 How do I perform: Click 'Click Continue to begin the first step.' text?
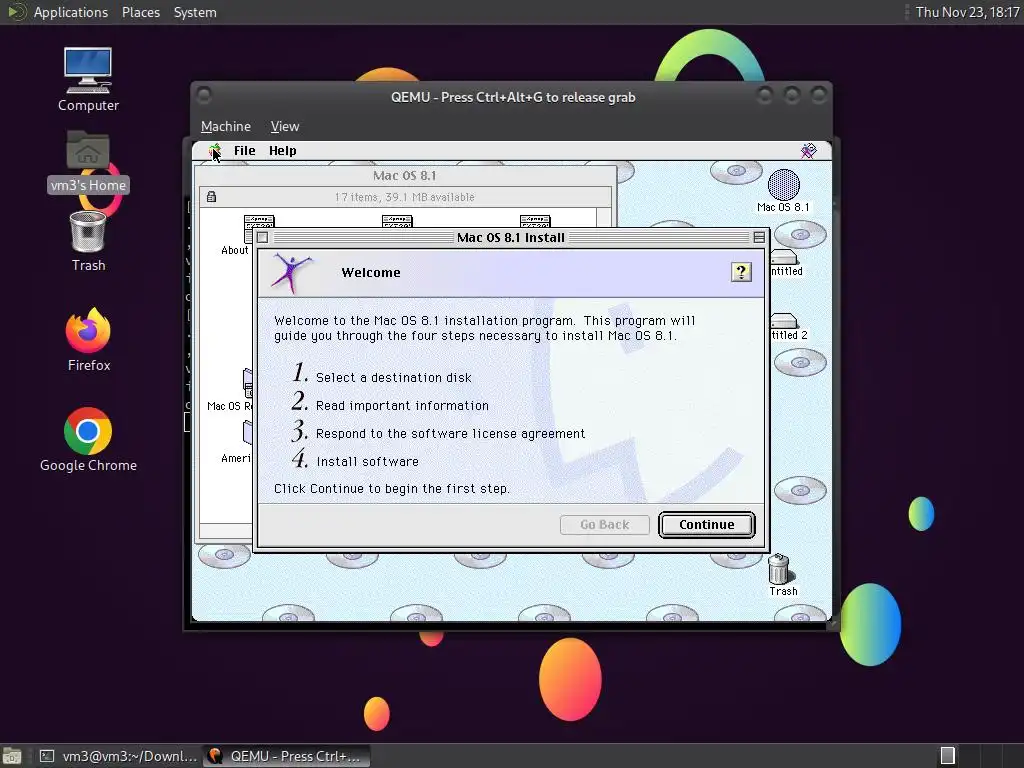coord(392,488)
